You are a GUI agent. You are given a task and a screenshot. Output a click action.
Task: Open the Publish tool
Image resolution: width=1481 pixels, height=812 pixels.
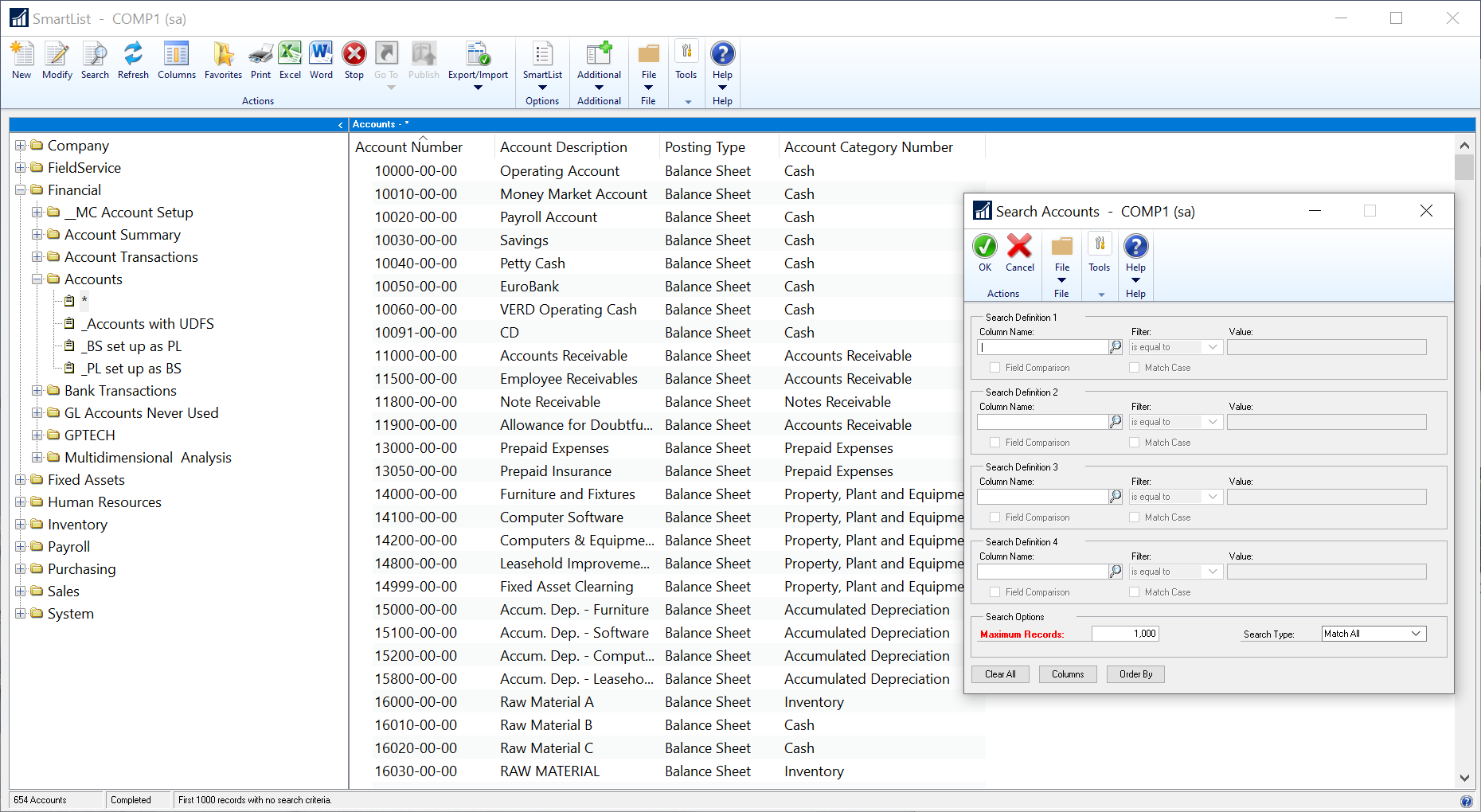[x=423, y=56]
